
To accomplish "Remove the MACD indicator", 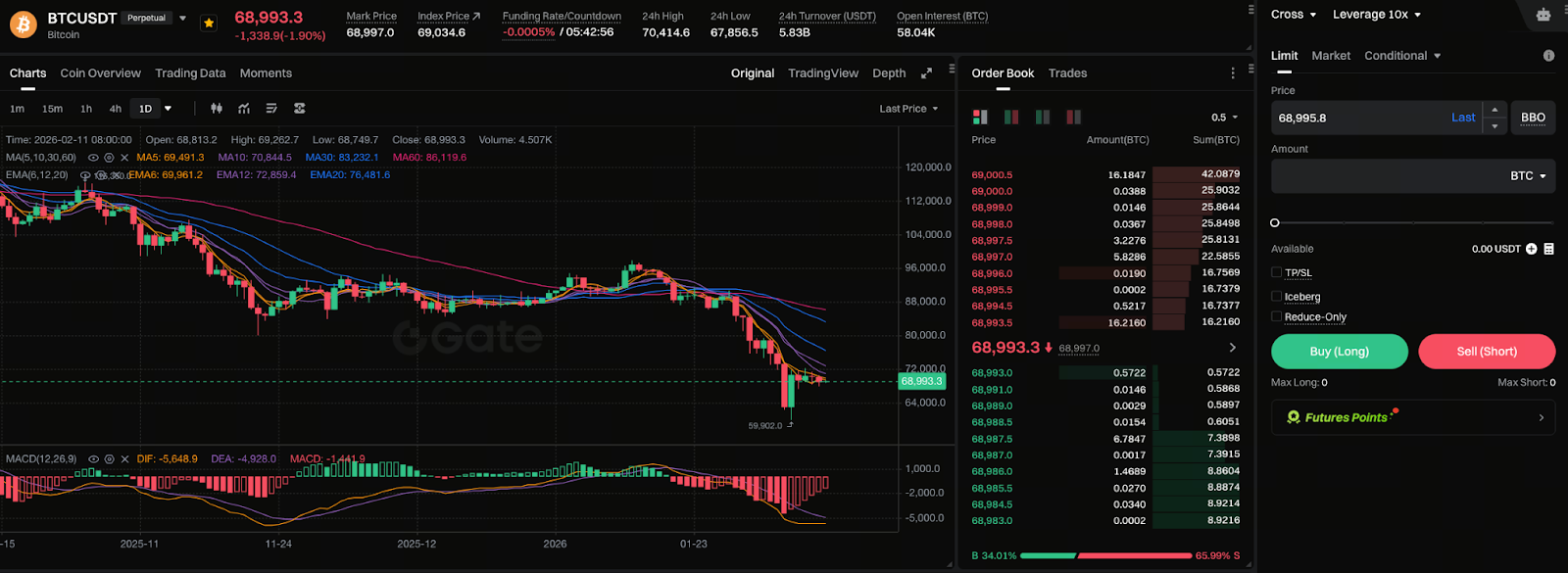I will (124, 459).
